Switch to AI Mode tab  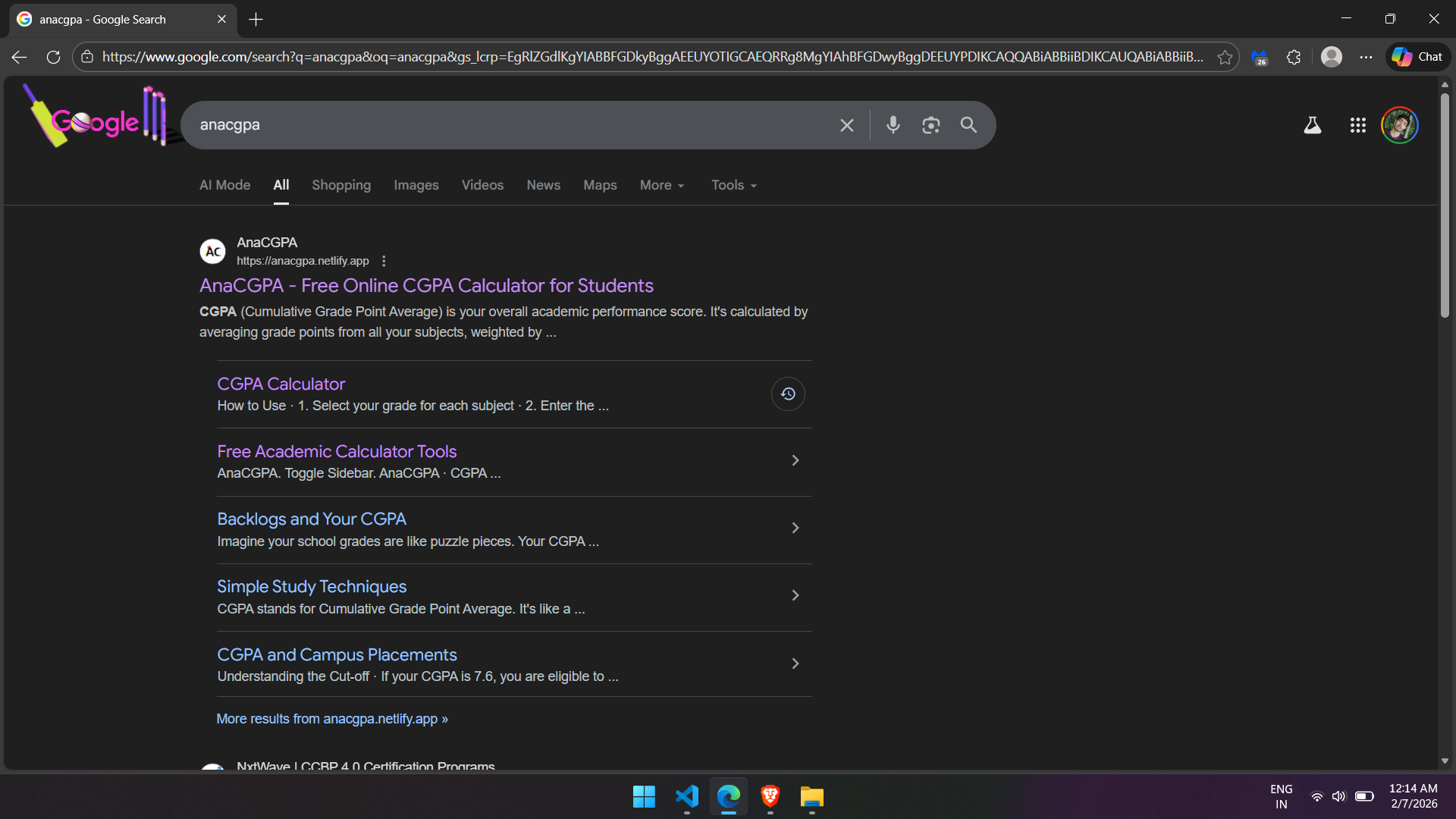(x=224, y=185)
